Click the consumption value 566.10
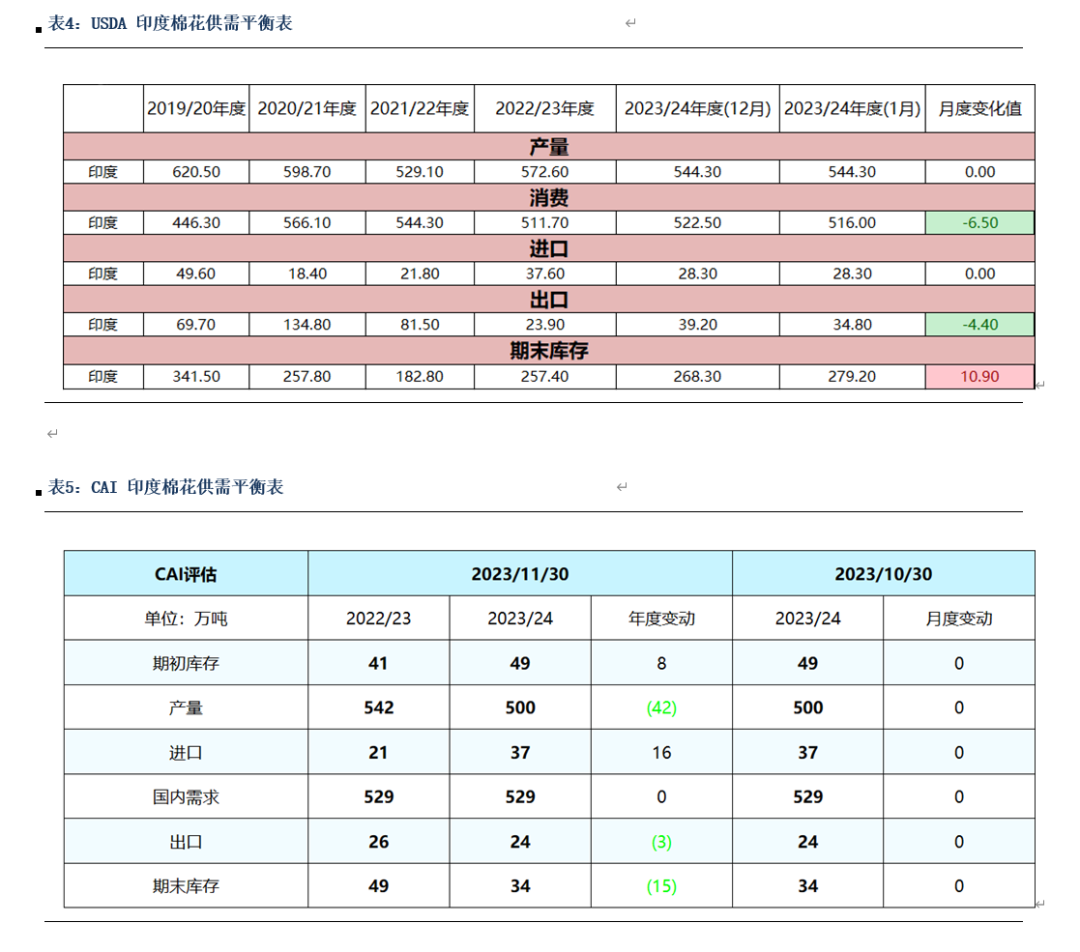1080x952 pixels. pyautogui.click(x=307, y=223)
